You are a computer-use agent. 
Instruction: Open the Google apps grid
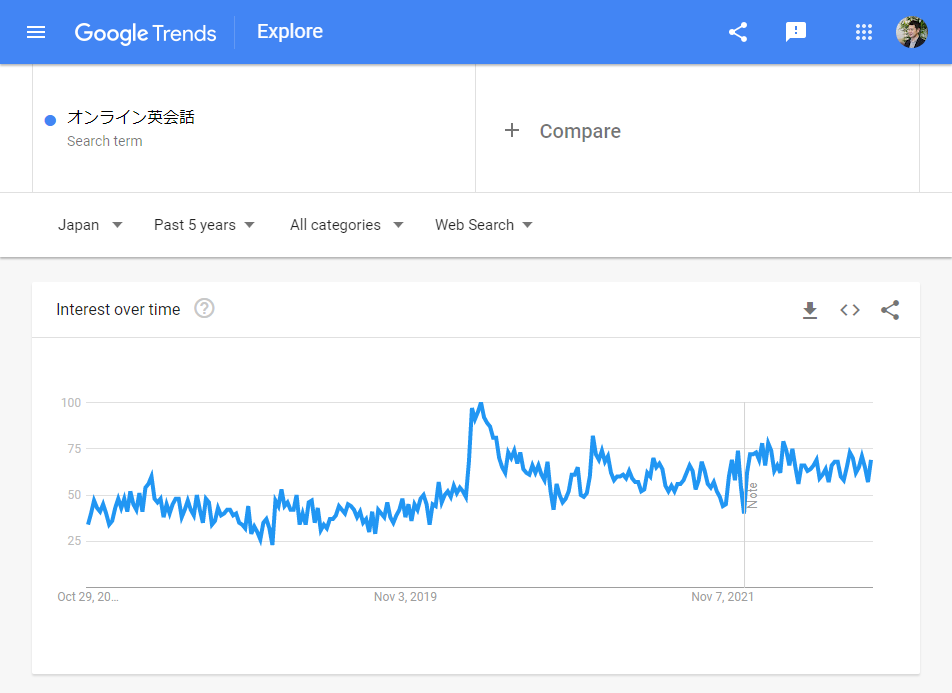pos(864,32)
